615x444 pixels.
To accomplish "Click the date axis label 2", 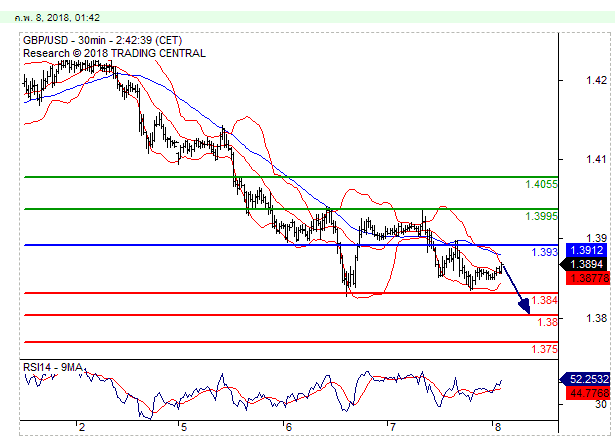I will point(82,427).
